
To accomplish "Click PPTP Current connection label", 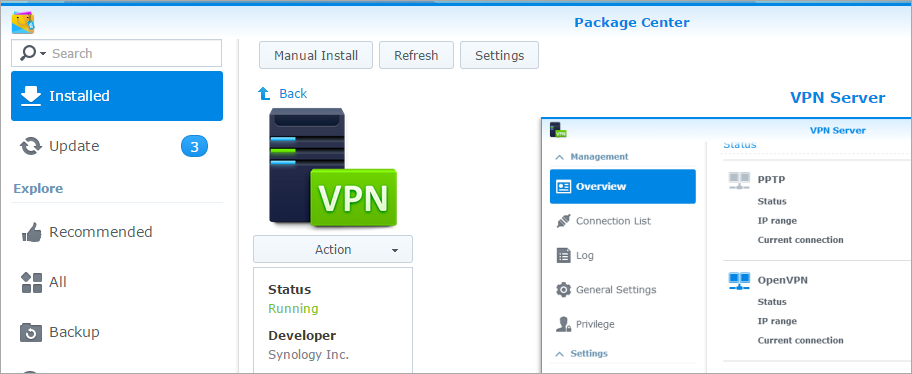I will [800, 240].
